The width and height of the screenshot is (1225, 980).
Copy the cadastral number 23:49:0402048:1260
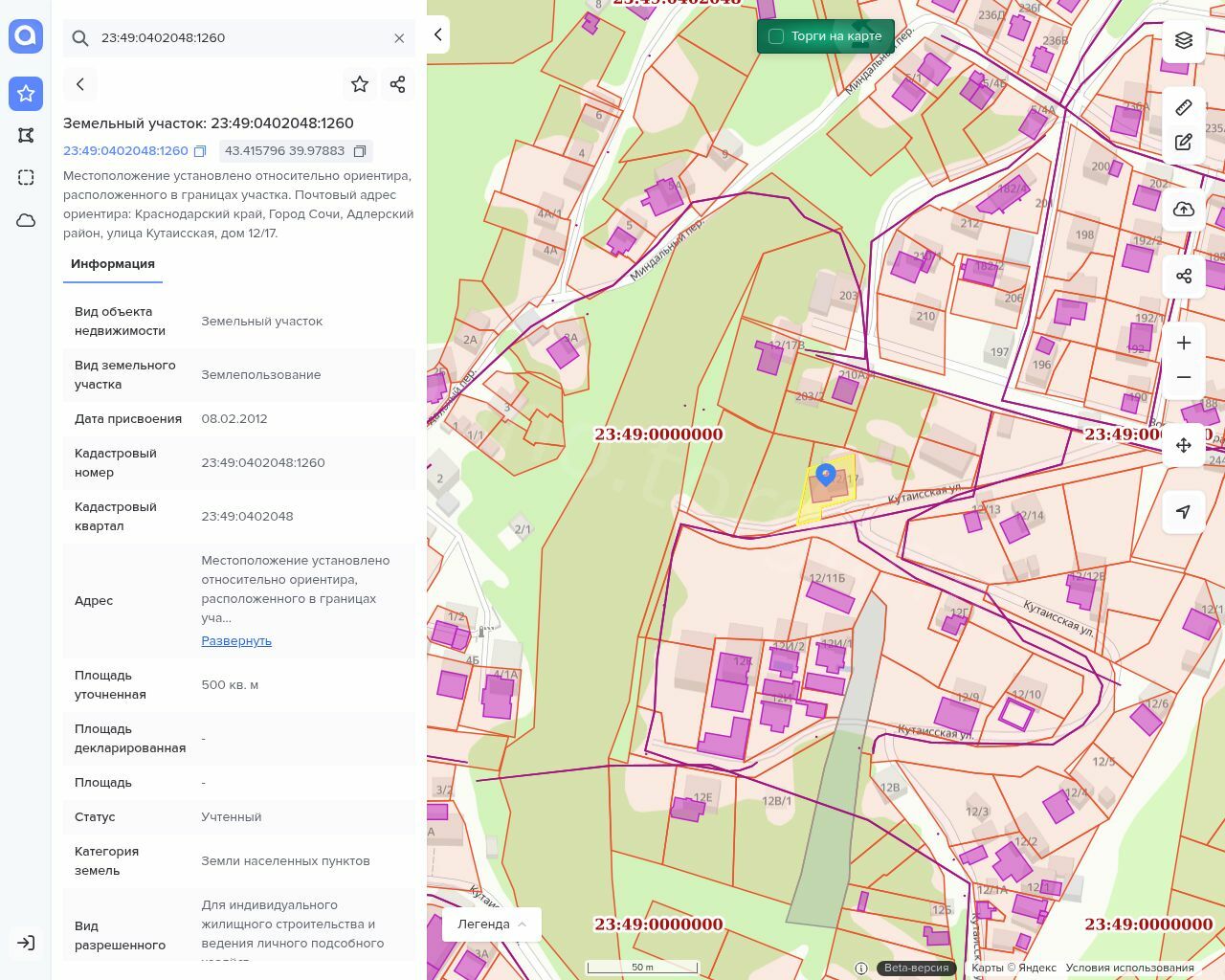pos(200,151)
